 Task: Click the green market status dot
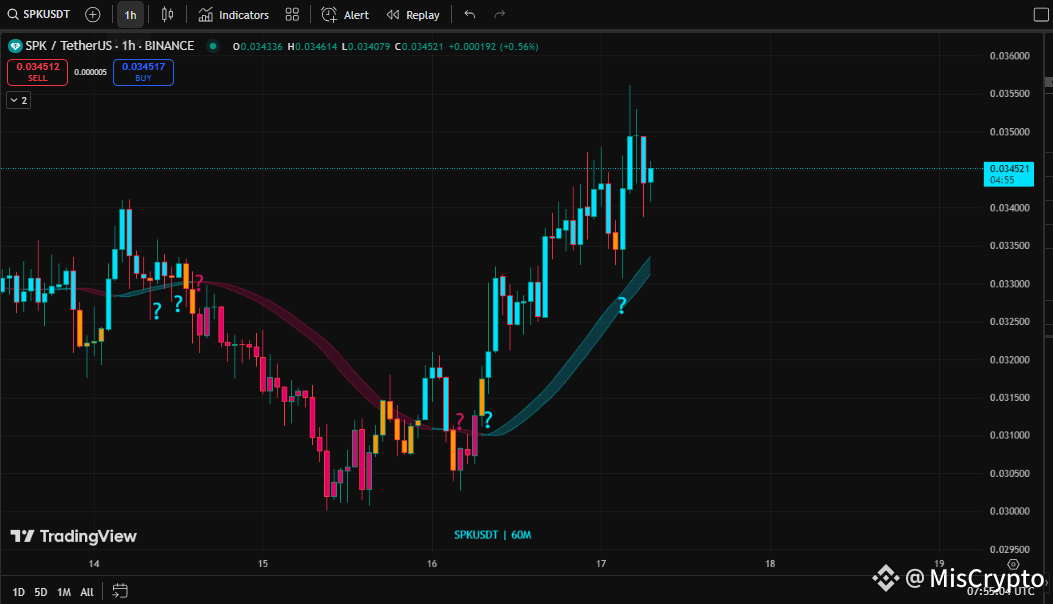point(213,46)
